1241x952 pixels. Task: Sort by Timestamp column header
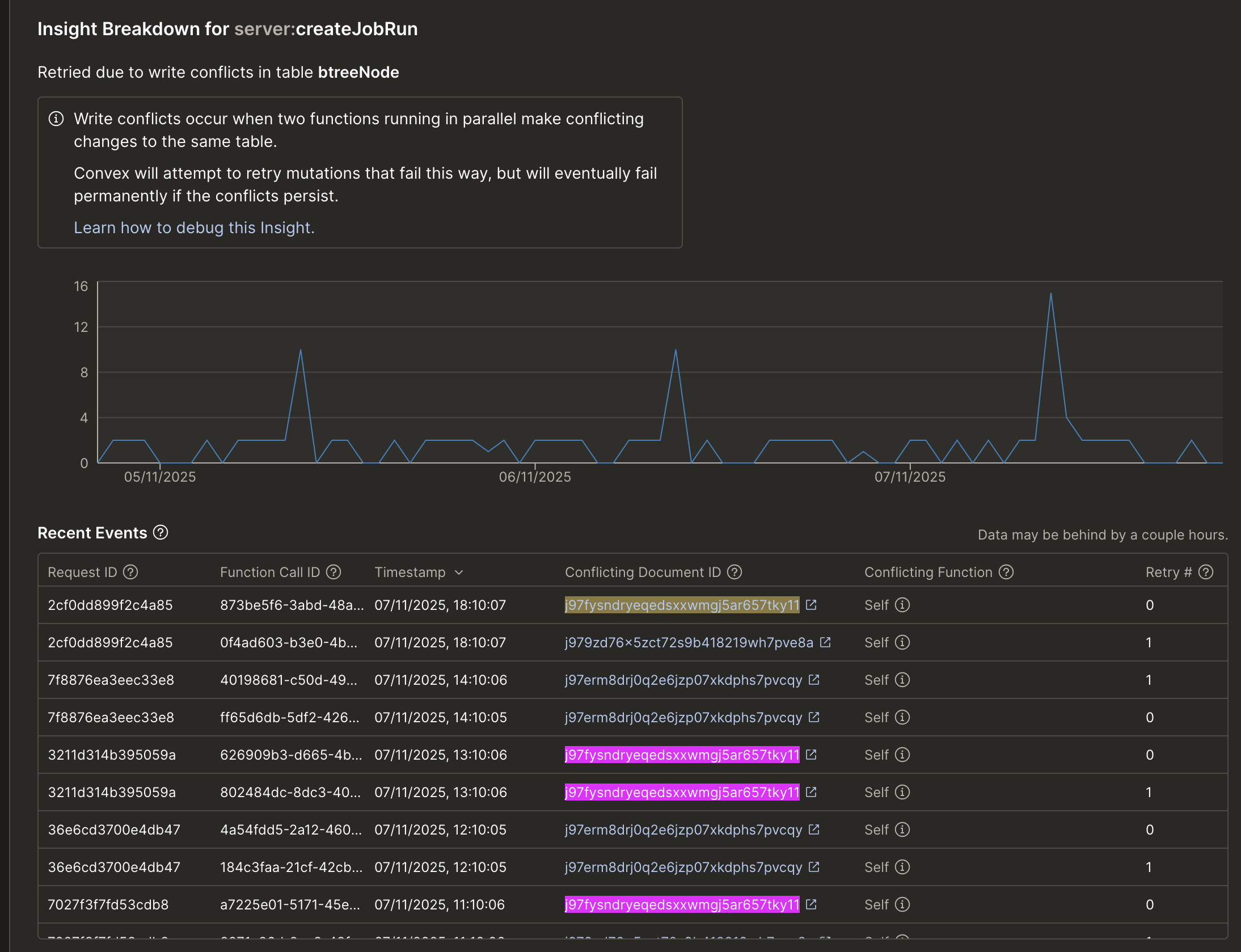(410, 572)
